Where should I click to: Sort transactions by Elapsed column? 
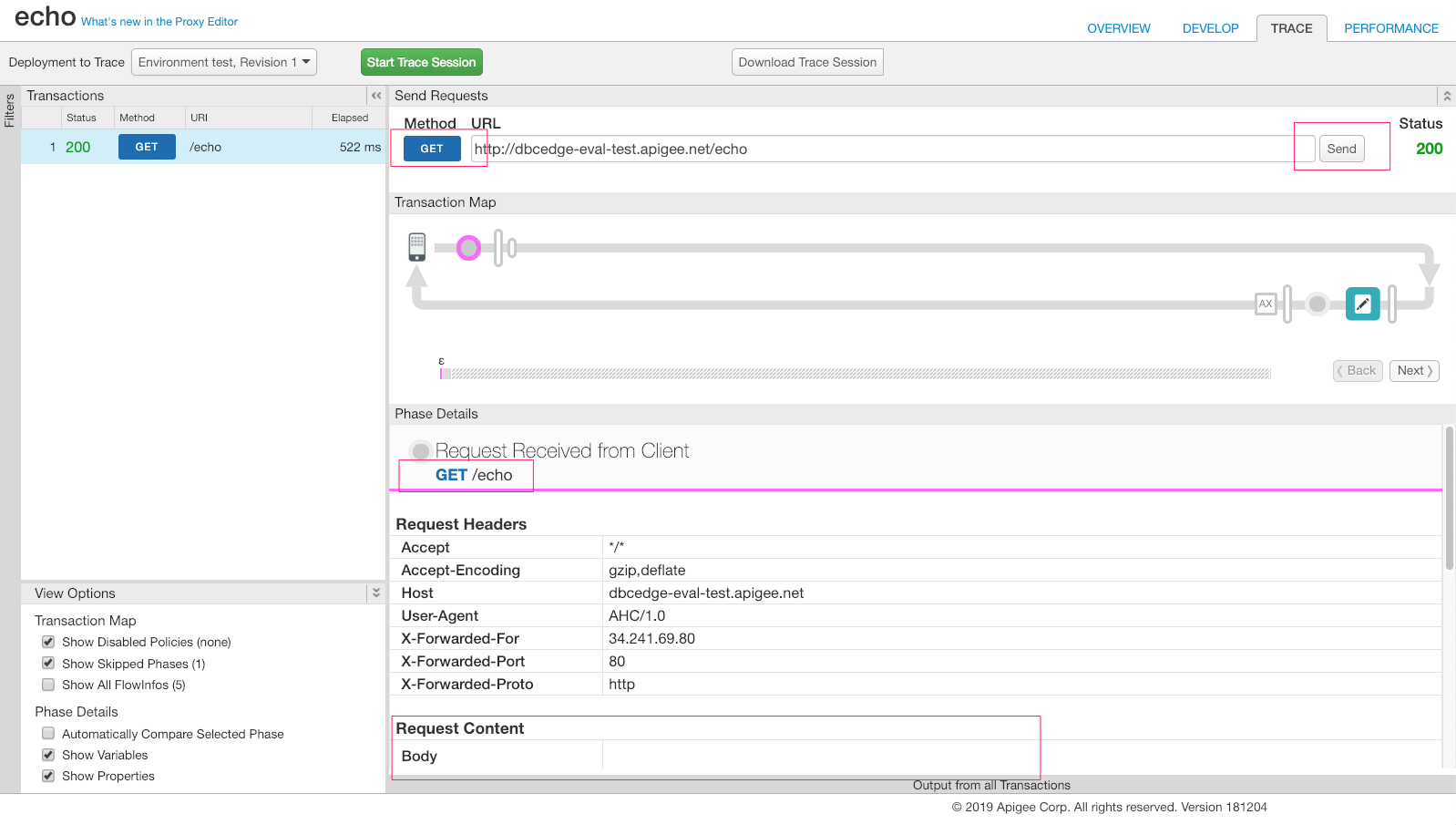coord(350,118)
